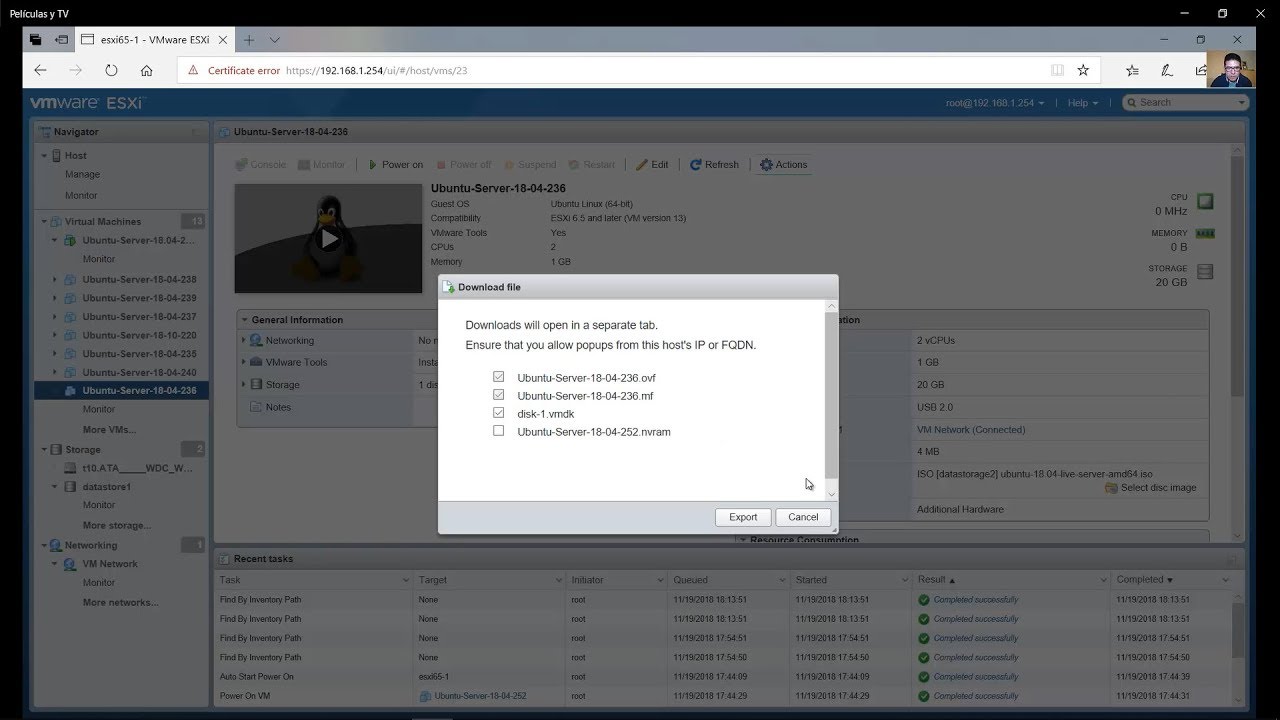This screenshot has height=720, width=1280.
Task: Expand Ubuntu-Server-18-04-238 tree item
Action: [55, 280]
